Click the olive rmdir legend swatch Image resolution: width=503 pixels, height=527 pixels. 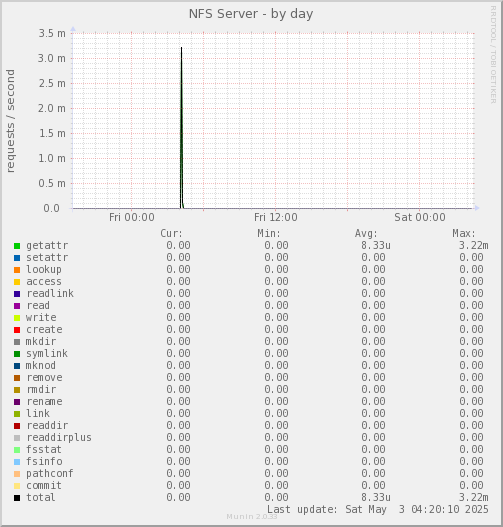(x=17, y=390)
